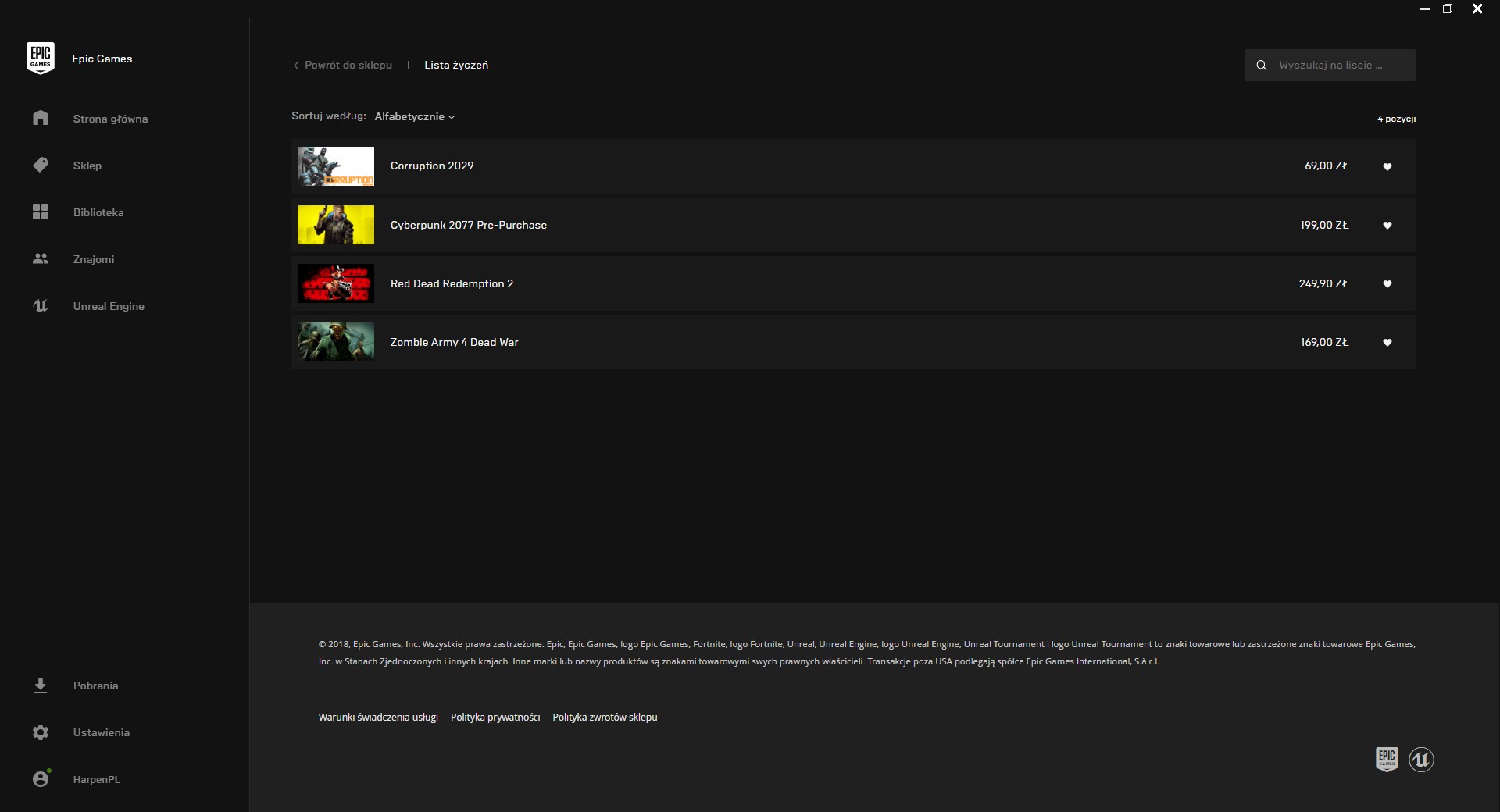Screen dimensions: 1500x812
Task: Click the search magnifier icon
Action: tap(1261, 66)
